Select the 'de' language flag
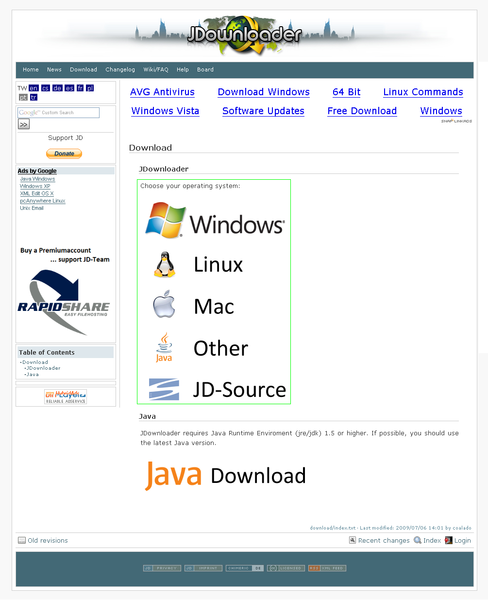This screenshot has width=488, height=600. click(x=57, y=88)
